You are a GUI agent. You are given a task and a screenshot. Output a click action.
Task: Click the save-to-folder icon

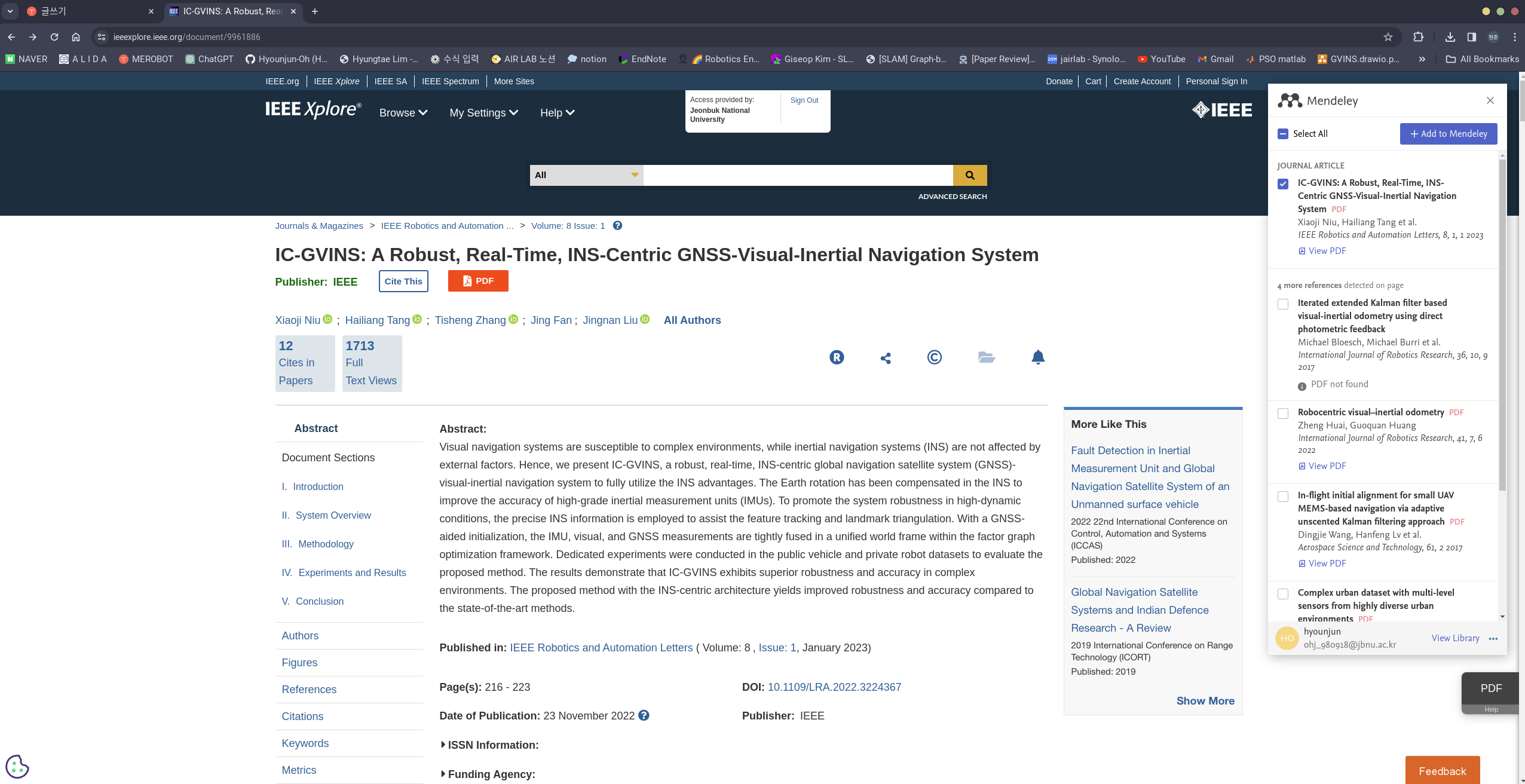(986, 357)
